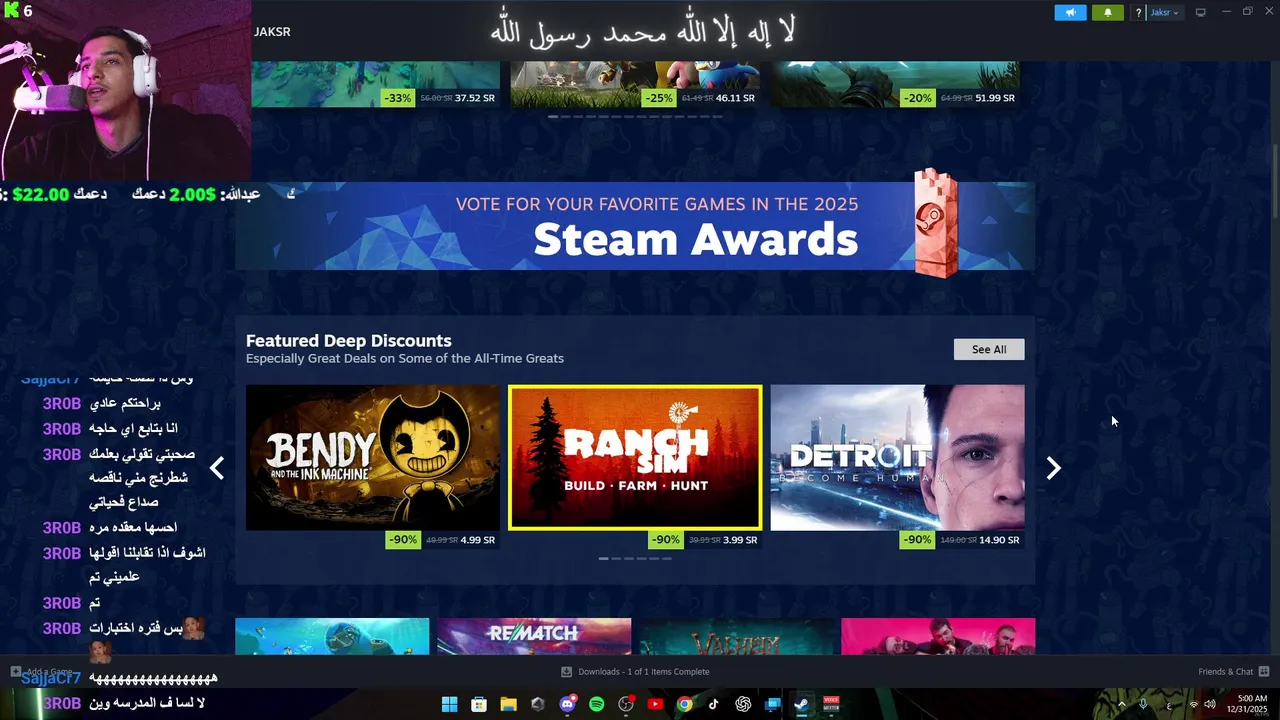Click the 37.52 SR price tag

(474, 98)
